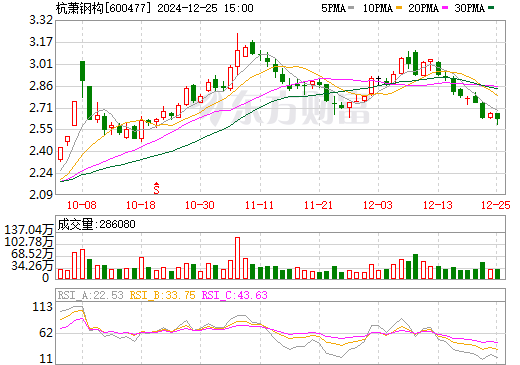Screen dimensions: 520x365
Task: Click the 10PMA legend label
Action: coord(377,8)
